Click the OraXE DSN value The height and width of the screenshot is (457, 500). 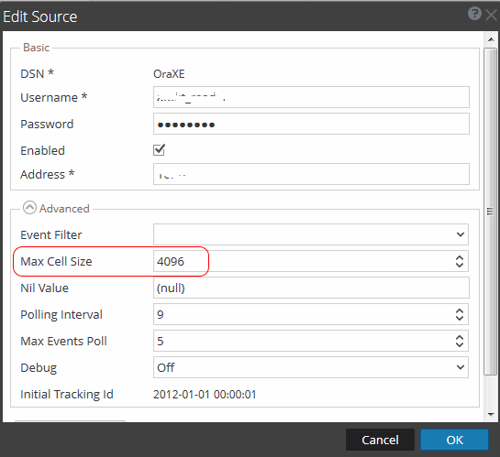coord(169,74)
